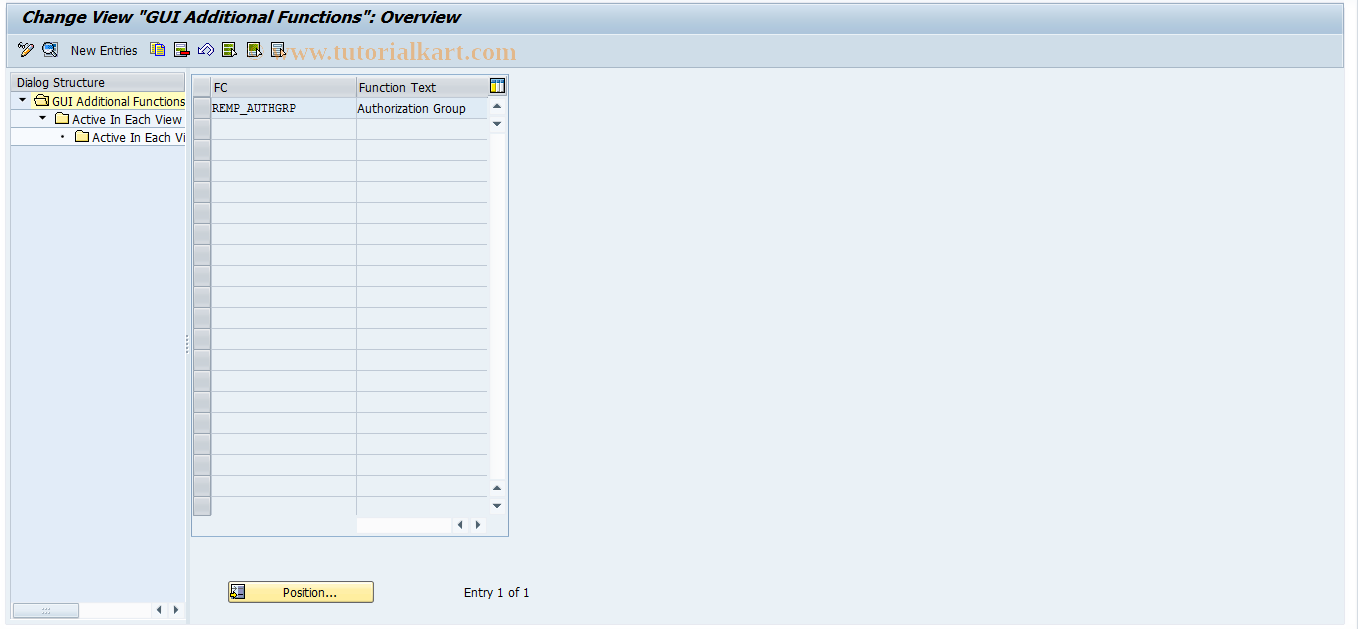The width and height of the screenshot is (1358, 629).
Task: Select Authorization Group text cell
Action: [x=422, y=108]
